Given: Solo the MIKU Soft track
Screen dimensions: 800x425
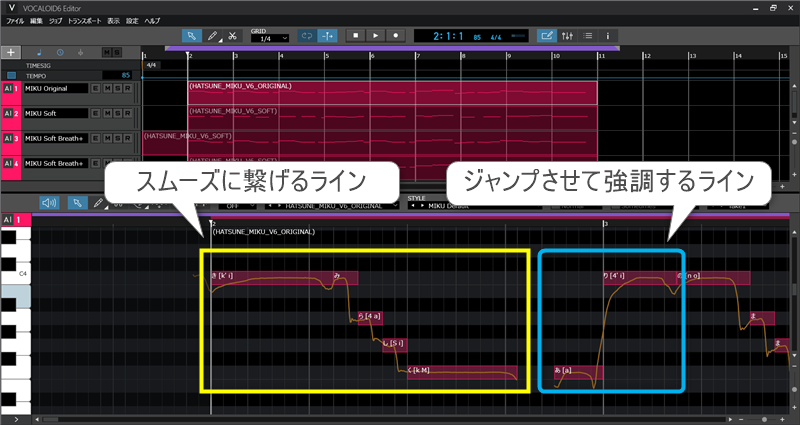Looking at the screenshot, I should [117, 113].
